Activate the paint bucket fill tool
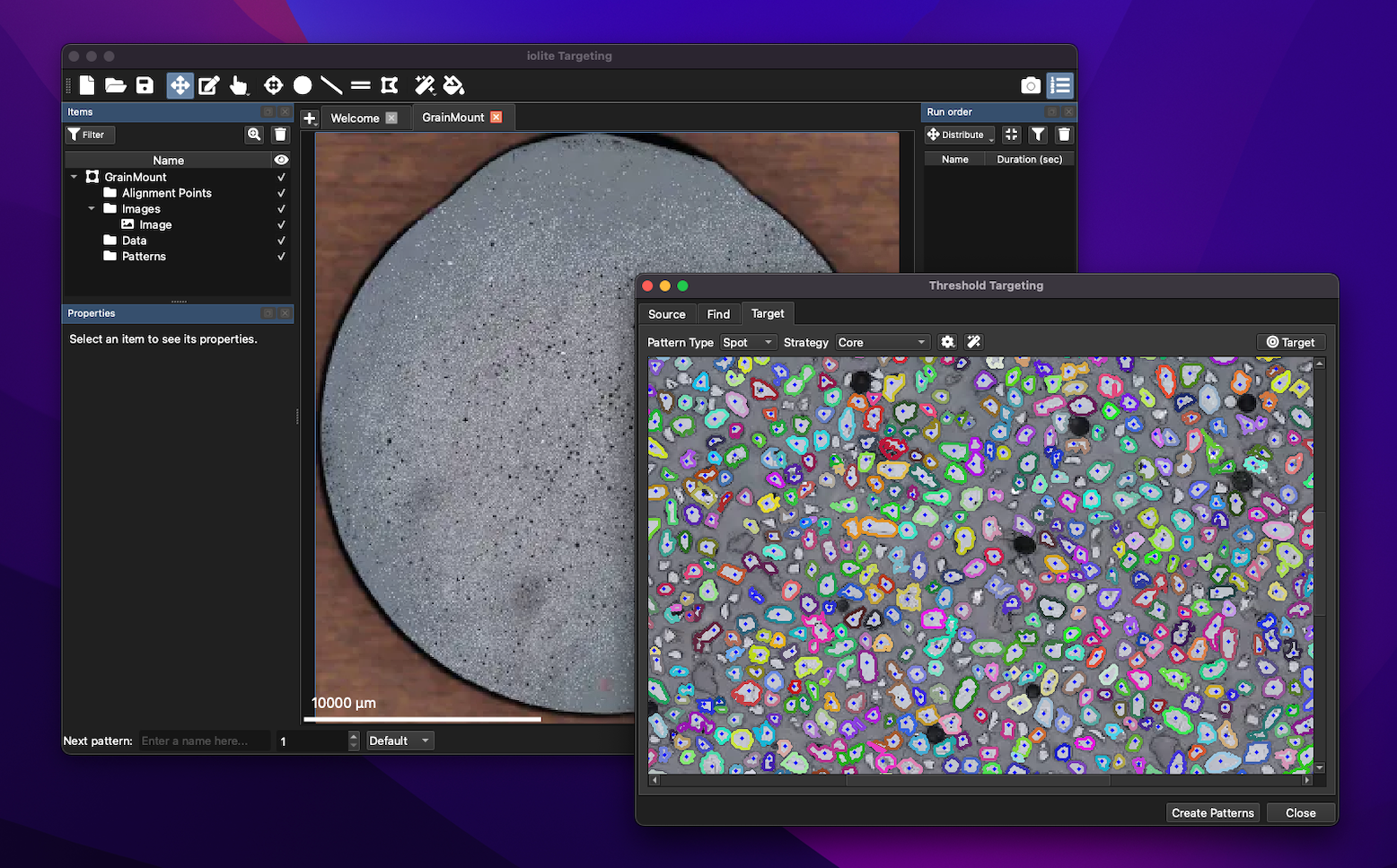Viewport: 1397px width, 868px height. [x=454, y=85]
